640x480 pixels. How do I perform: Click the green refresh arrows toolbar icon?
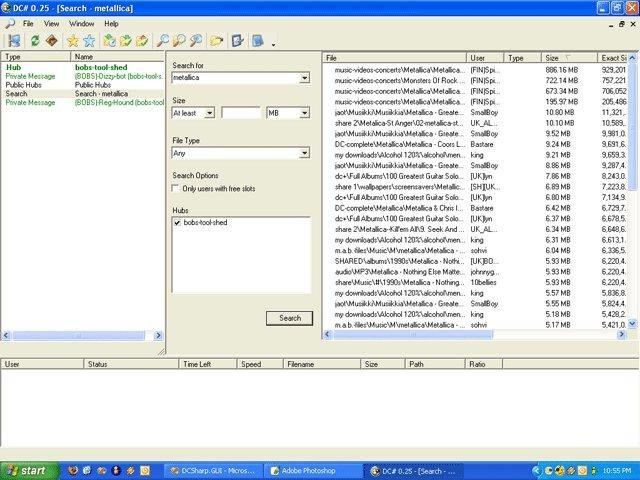click(x=35, y=40)
